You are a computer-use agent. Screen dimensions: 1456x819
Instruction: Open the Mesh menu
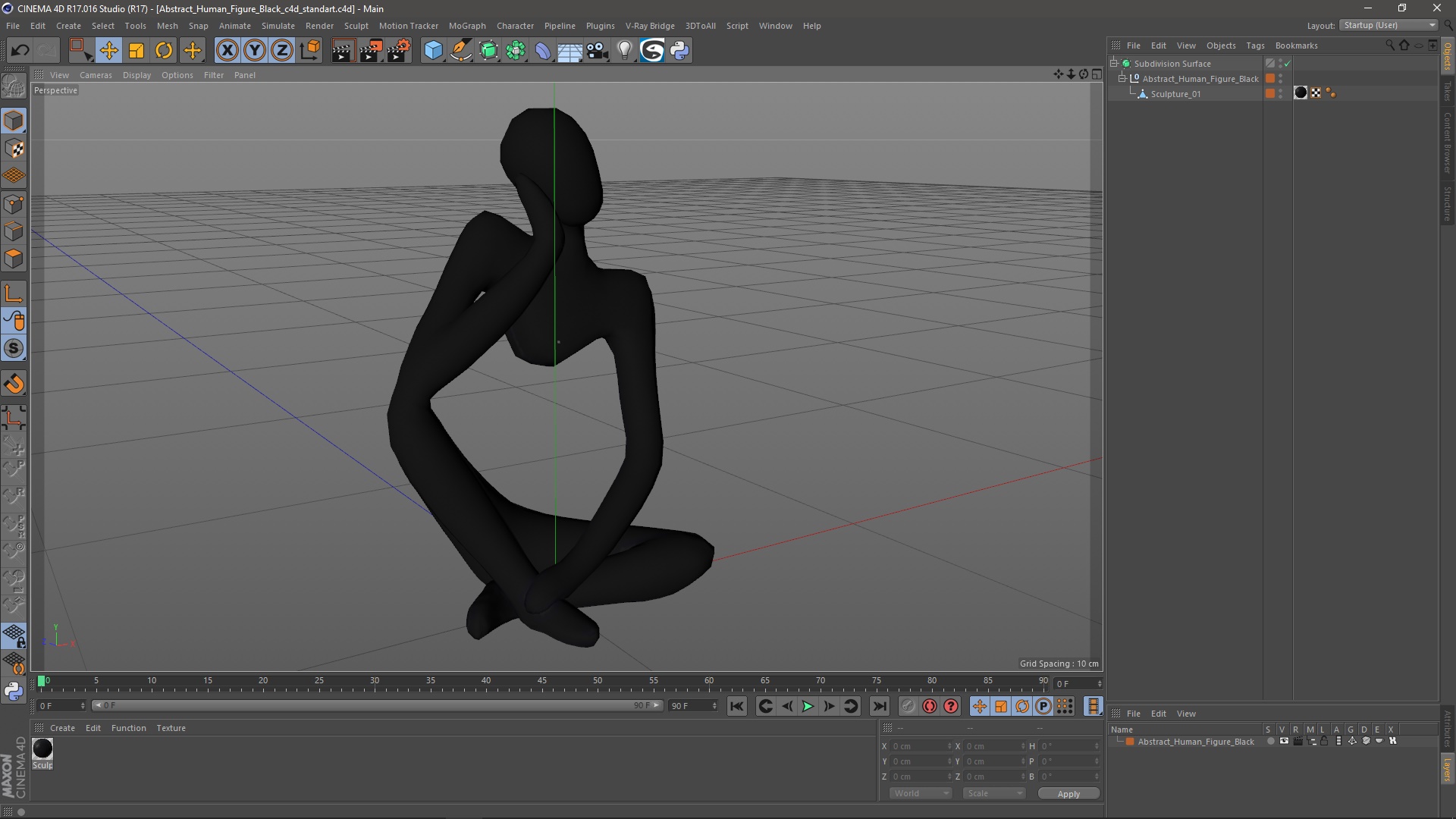(166, 25)
